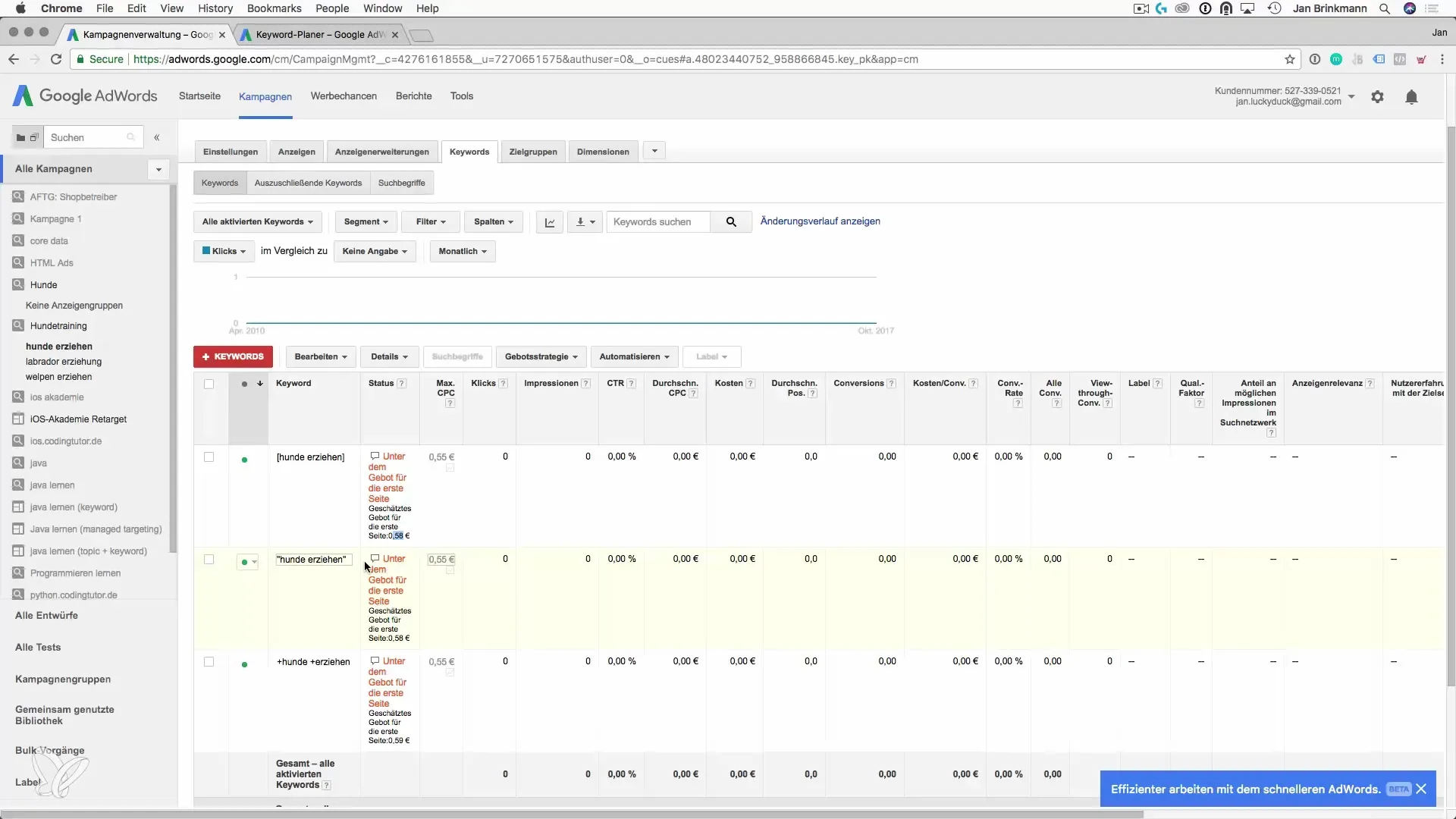Screen dimensions: 1456x819
Task: Open the download report icon
Action: pos(585,222)
